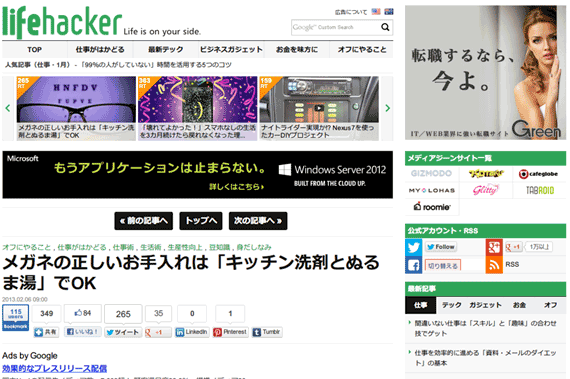Click category tag 生産性向上
This screenshot has height=379, width=570.
185,247
